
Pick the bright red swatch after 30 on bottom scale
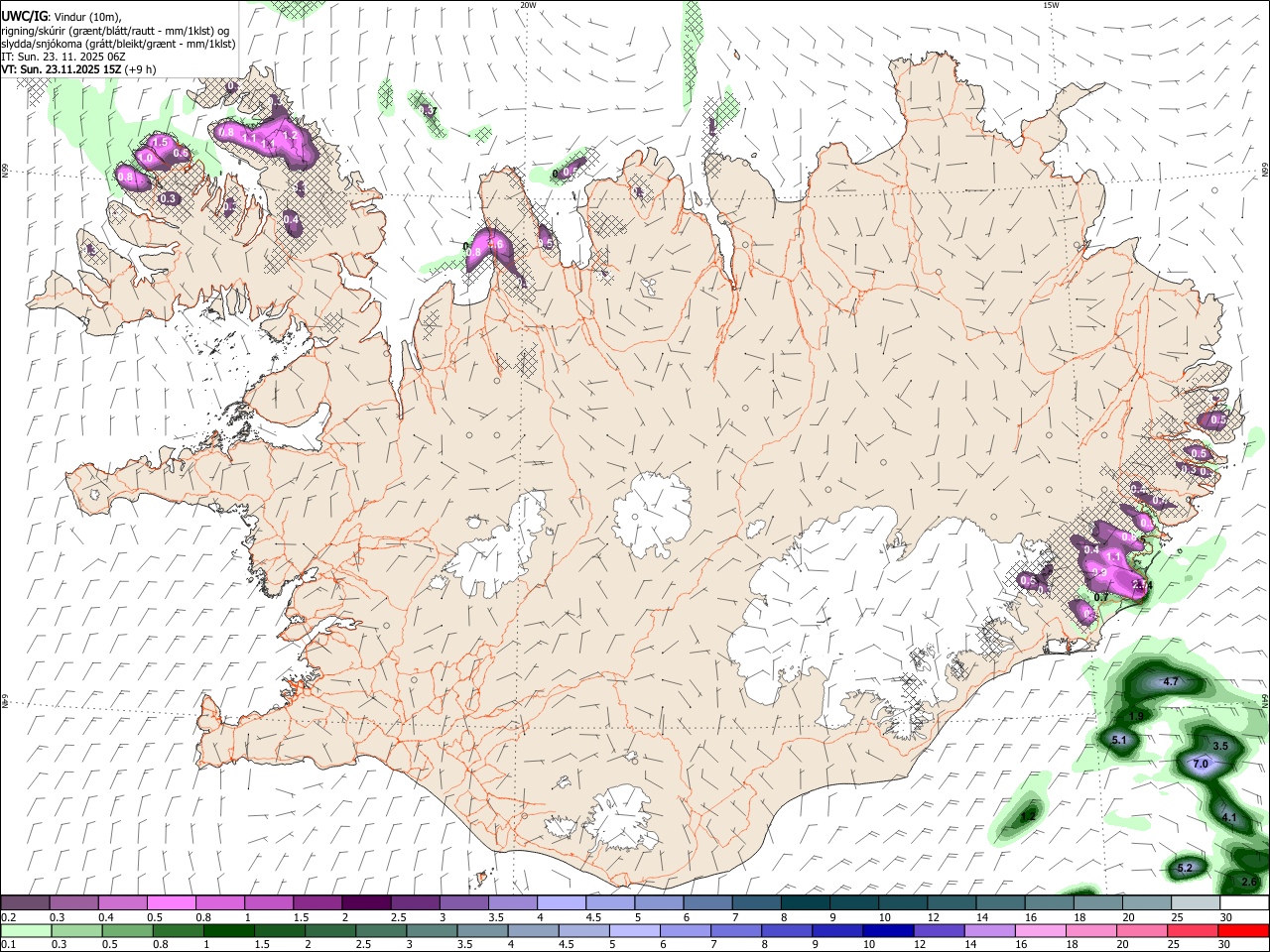pyautogui.click(x=1242, y=931)
